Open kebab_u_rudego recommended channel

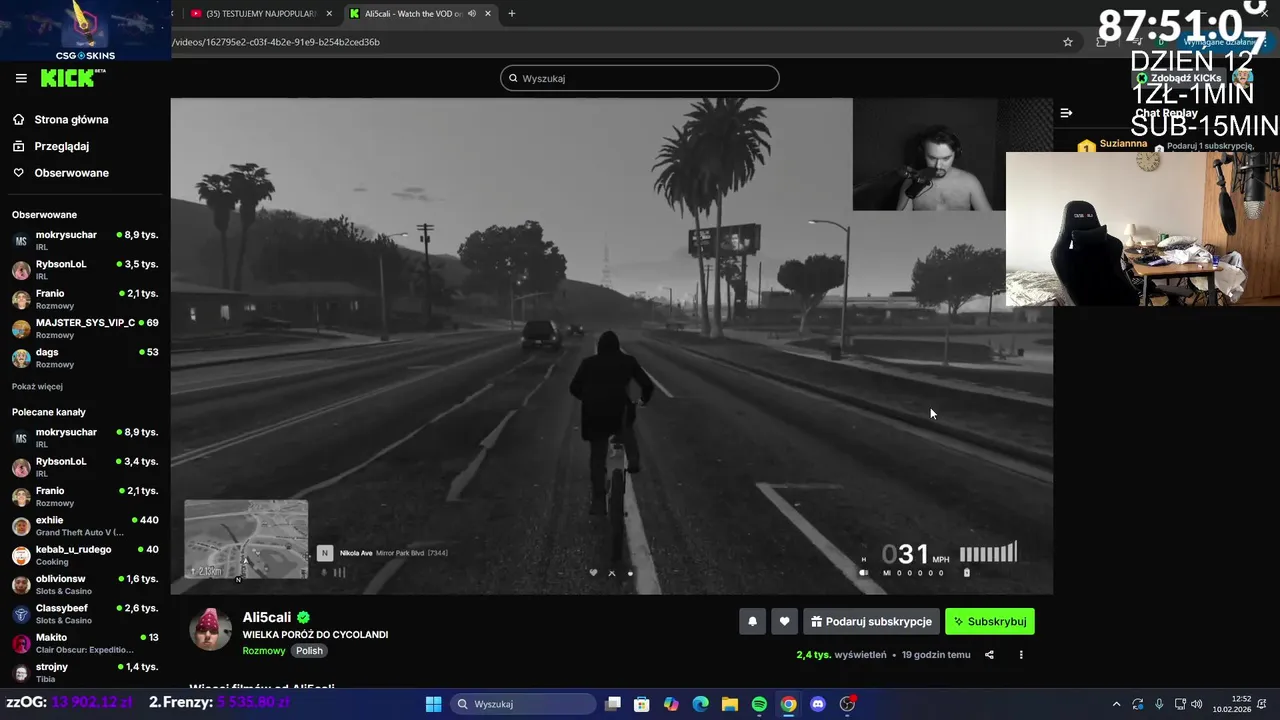[x=85, y=555]
